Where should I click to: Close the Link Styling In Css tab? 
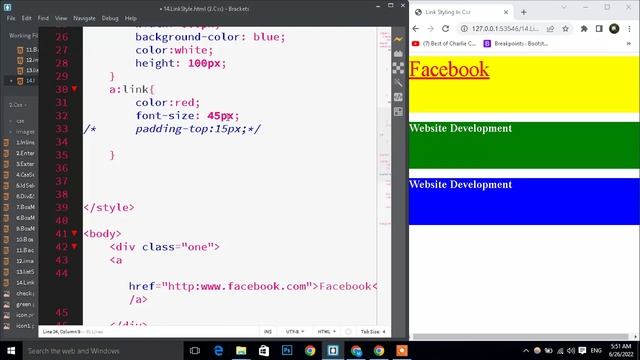[x=506, y=12]
